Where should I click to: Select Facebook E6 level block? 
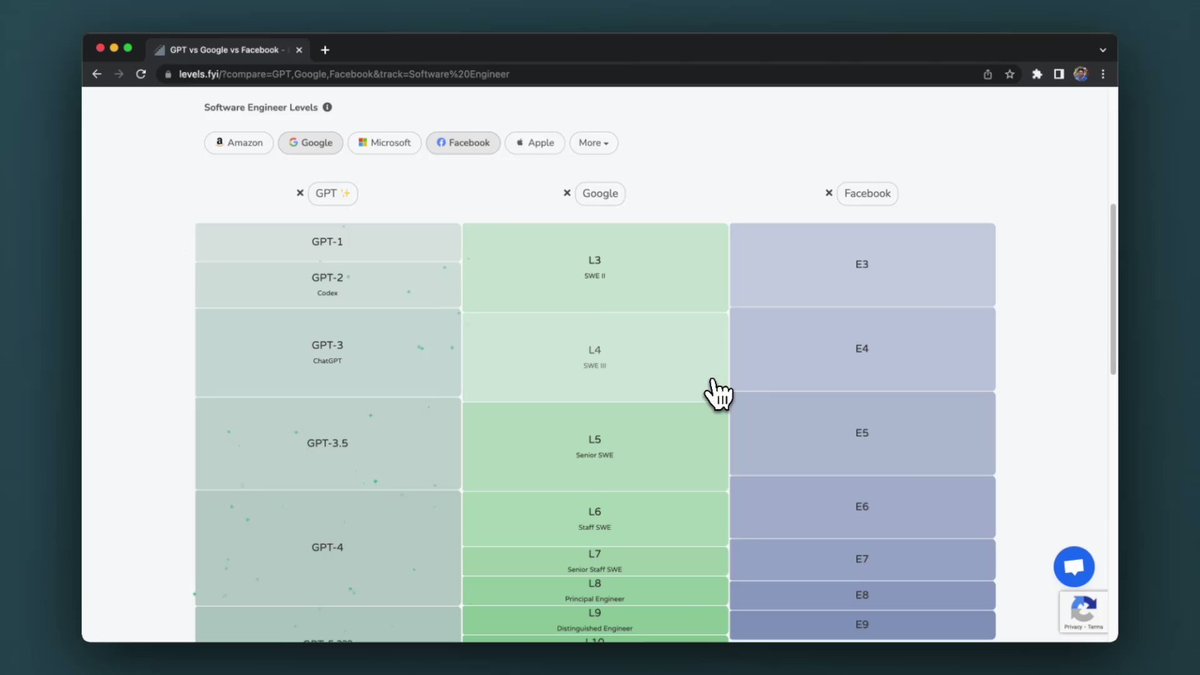tap(862, 507)
